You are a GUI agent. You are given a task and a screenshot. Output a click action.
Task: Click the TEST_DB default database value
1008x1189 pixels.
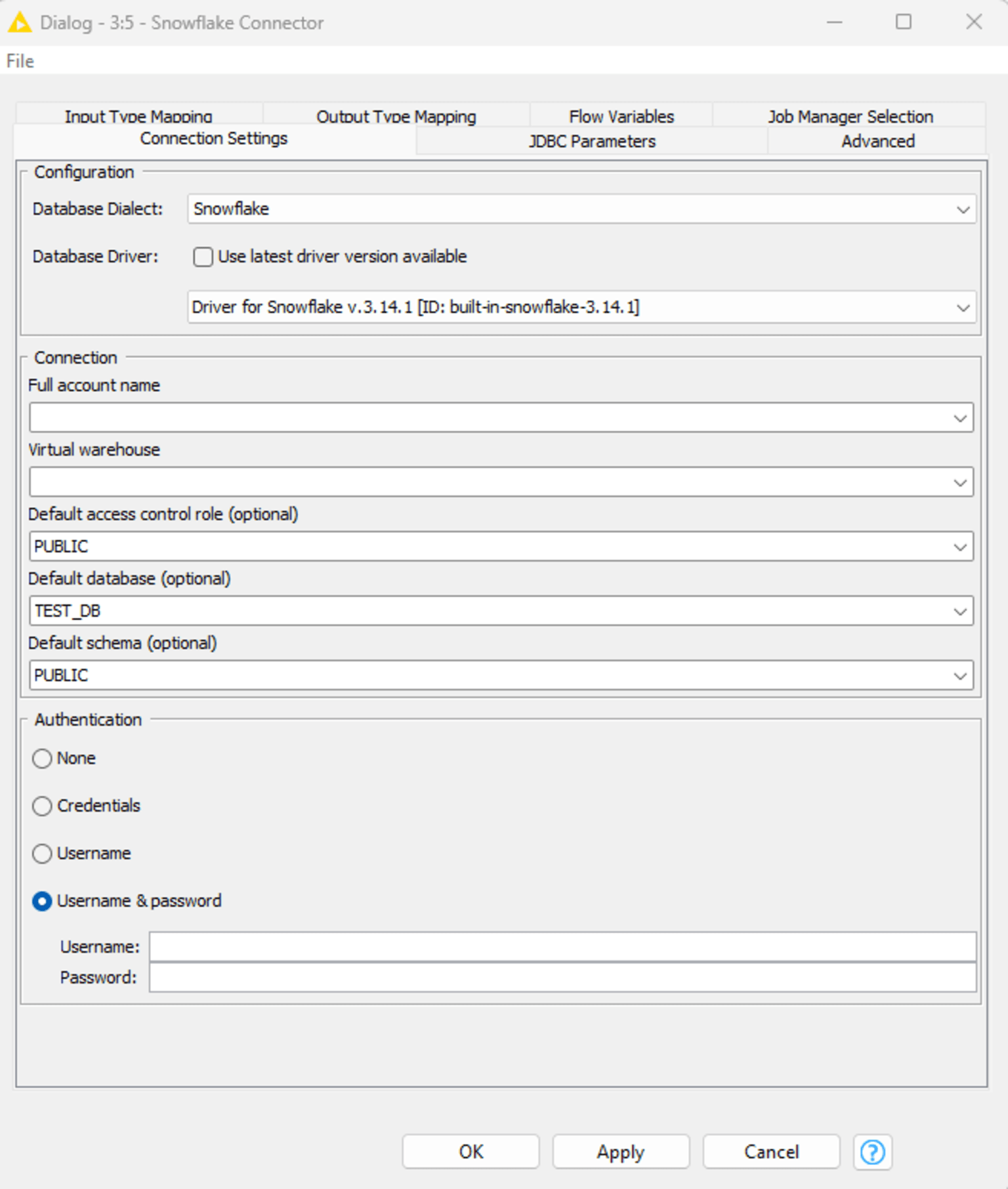(68, 611)
